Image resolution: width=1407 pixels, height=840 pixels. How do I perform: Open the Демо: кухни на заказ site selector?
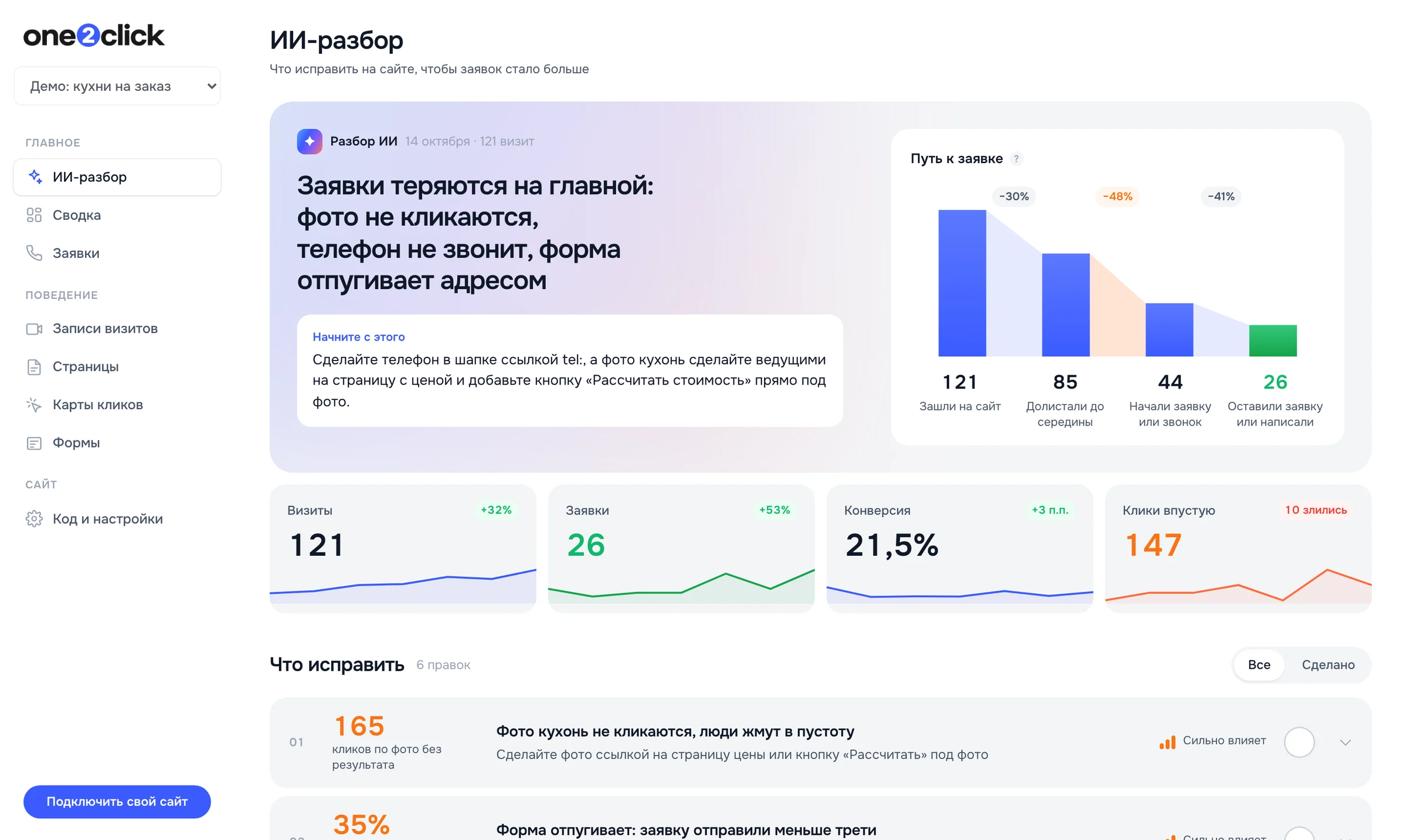pos(117,86)
